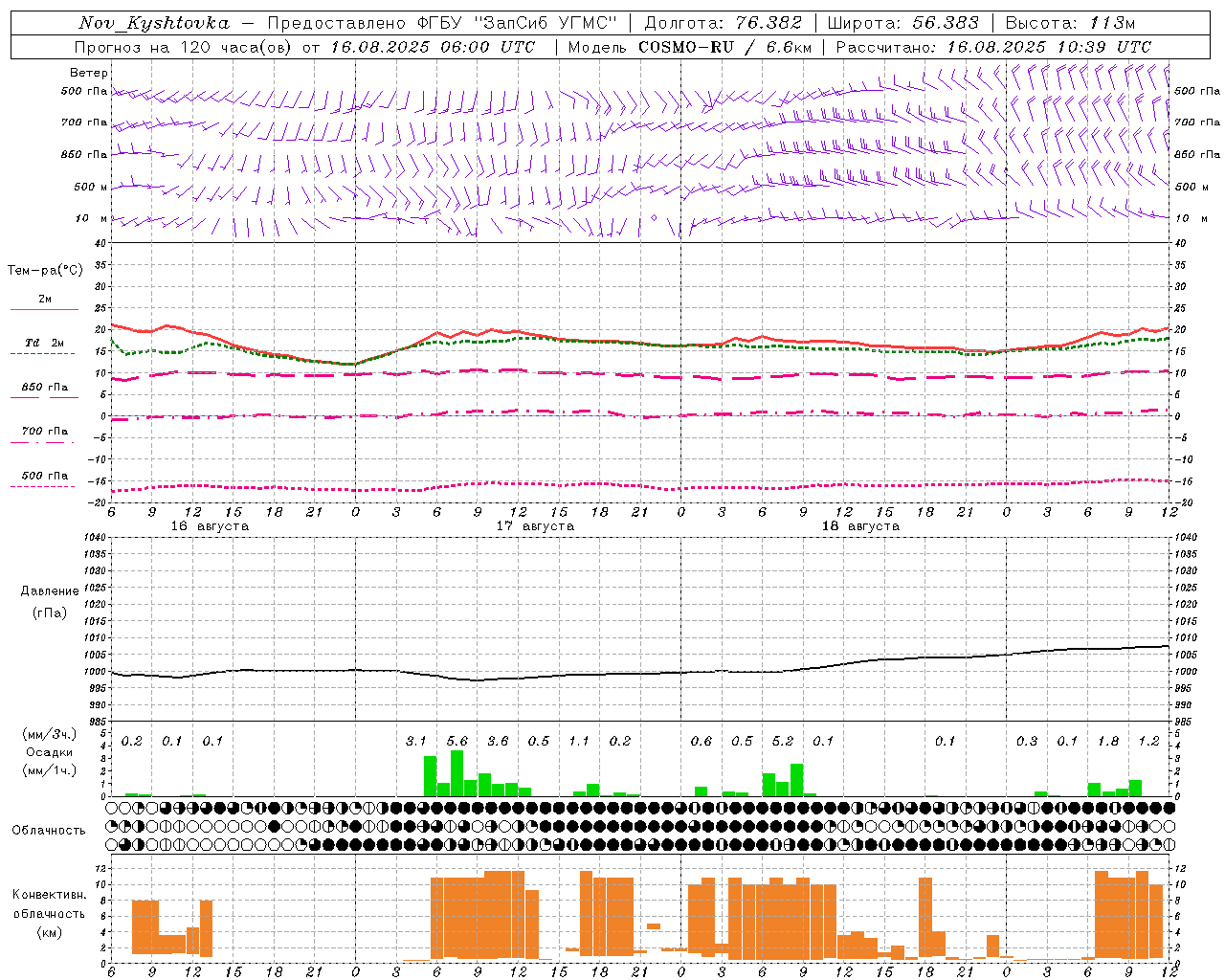Screen dimensions: 1225x980
Task: Click the red 2м temperature legend line
Action: [x=44, y=309]
